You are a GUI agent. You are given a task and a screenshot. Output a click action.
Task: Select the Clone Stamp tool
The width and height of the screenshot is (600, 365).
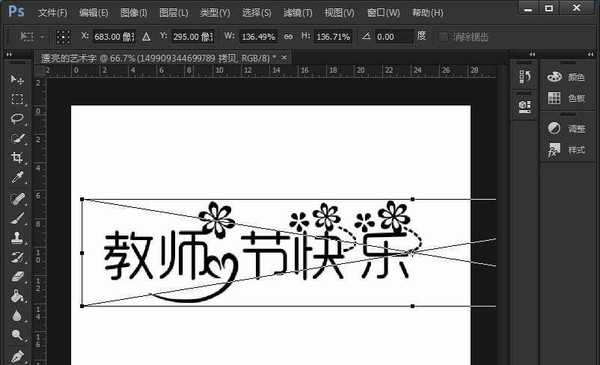click(17, 238)
